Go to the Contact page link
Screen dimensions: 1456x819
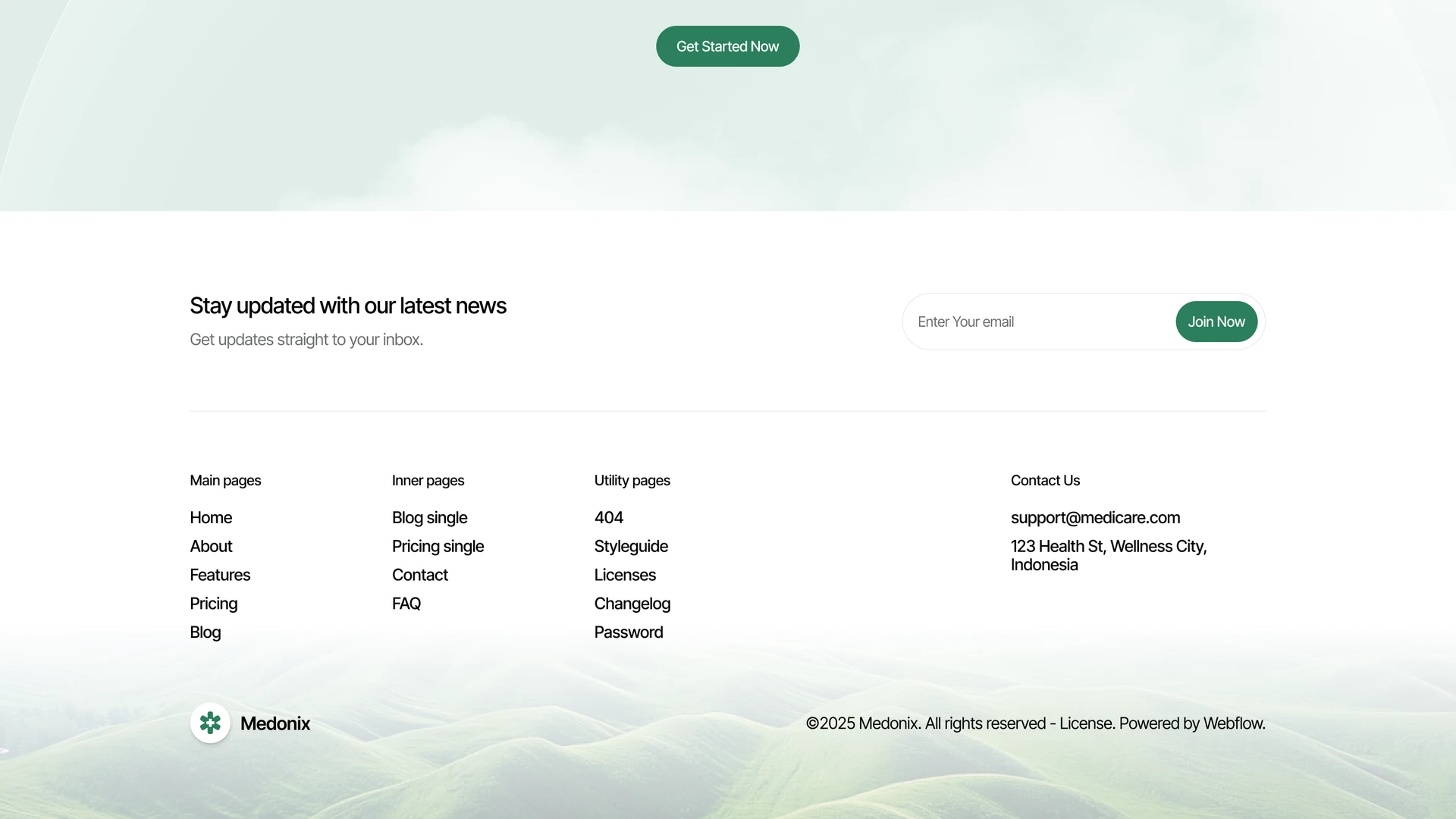(419, 575)
